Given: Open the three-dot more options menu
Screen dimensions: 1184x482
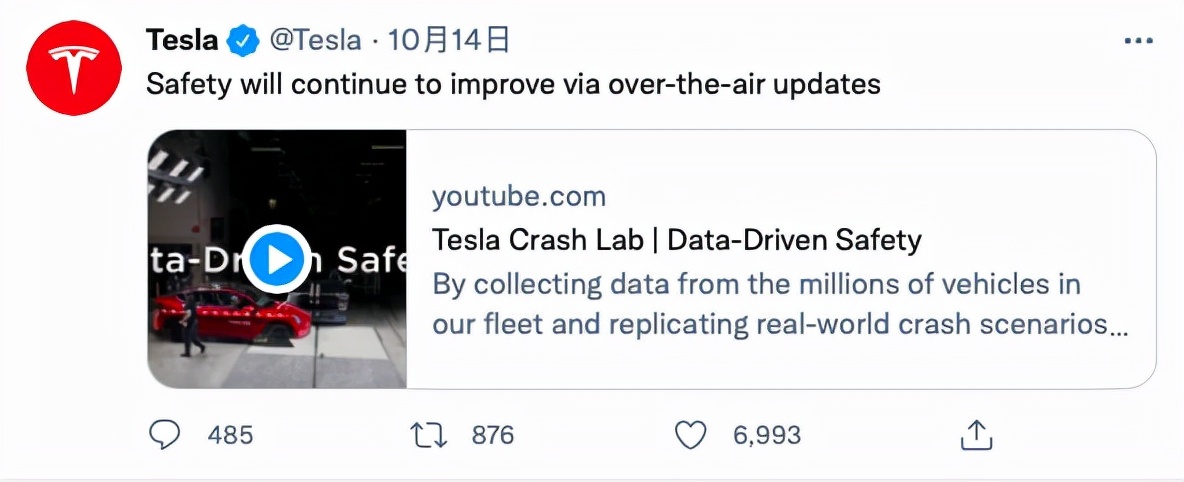Looking at the screenshot, I should [x=1138, y=41].
